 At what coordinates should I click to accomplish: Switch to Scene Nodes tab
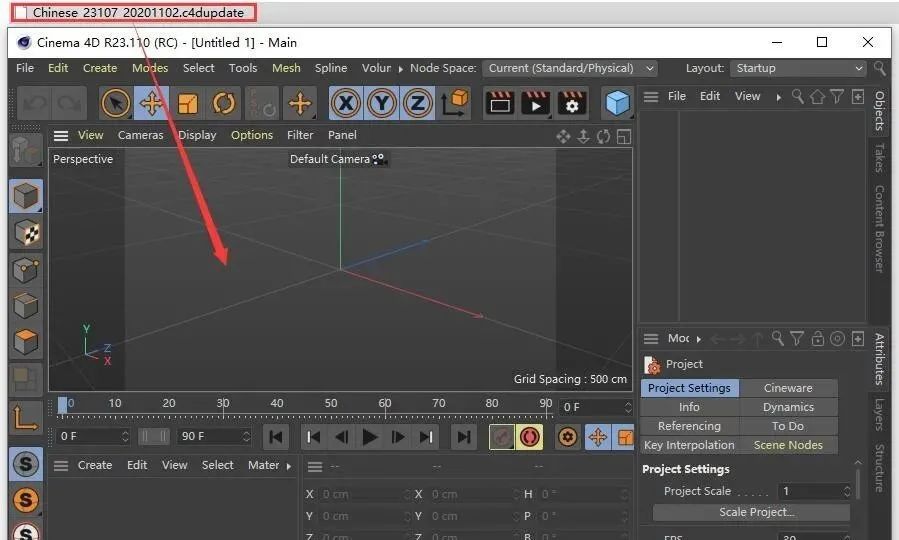click(x=788, y=445)
